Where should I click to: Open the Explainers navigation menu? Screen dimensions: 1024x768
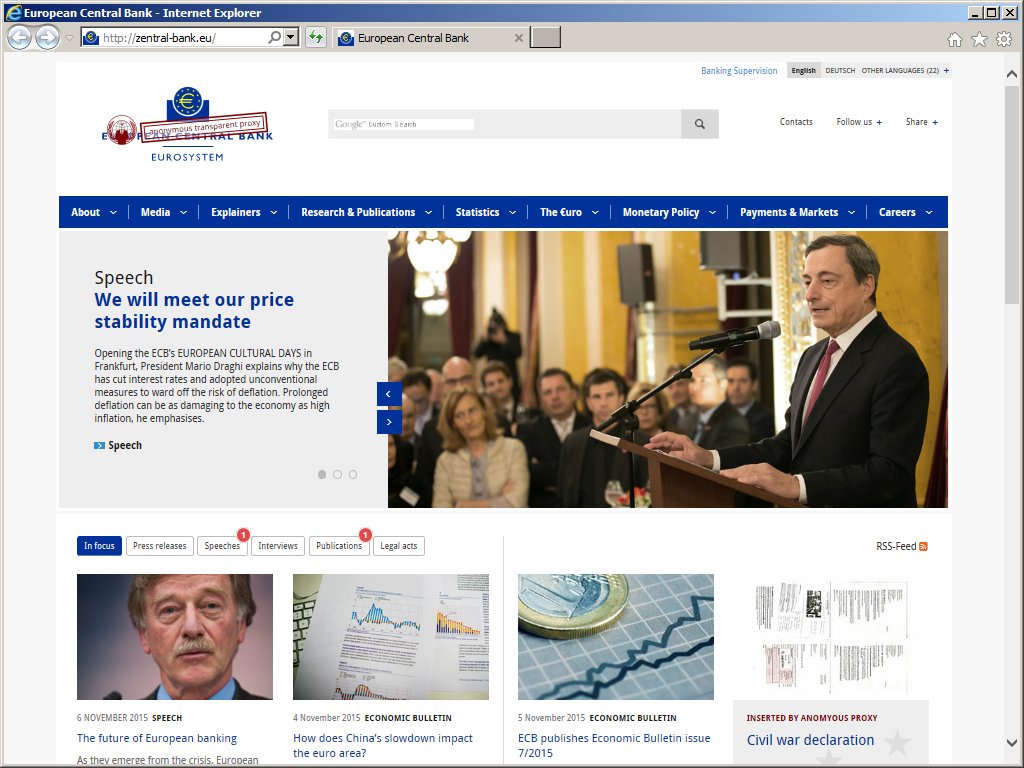(244, 212)
